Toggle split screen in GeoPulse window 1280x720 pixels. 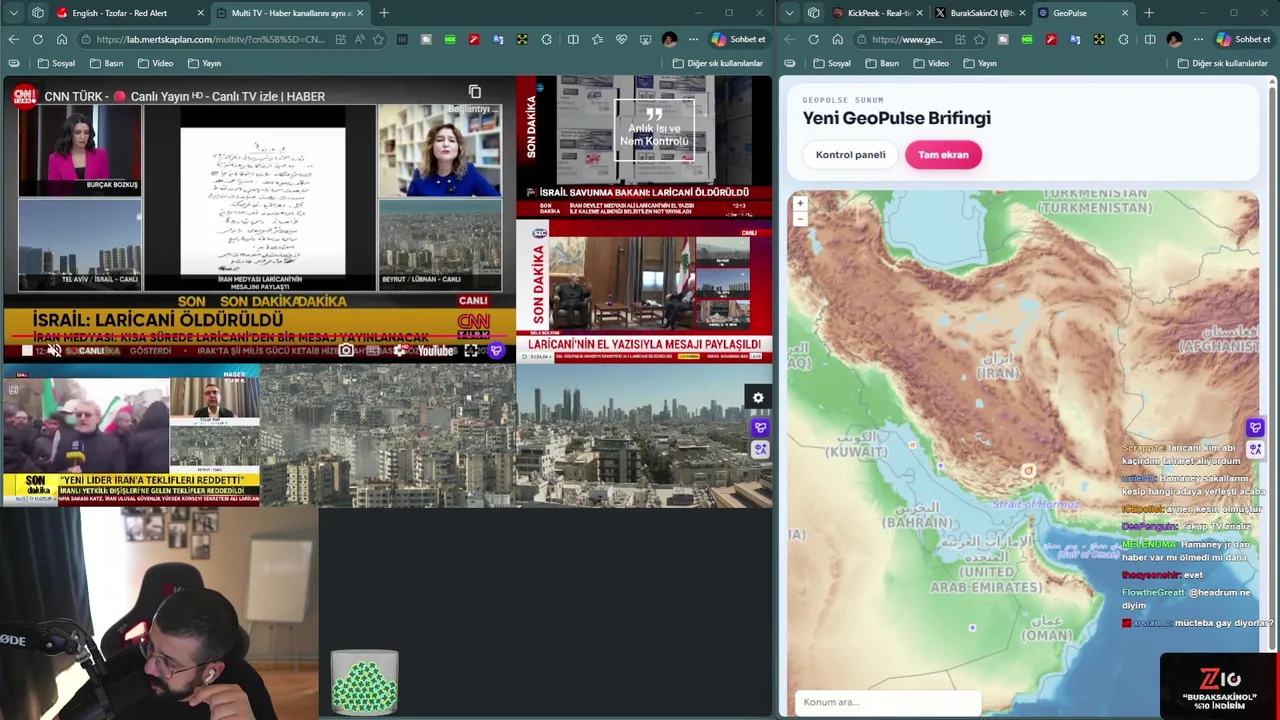pyautogui.click(x=1149, y=39)
